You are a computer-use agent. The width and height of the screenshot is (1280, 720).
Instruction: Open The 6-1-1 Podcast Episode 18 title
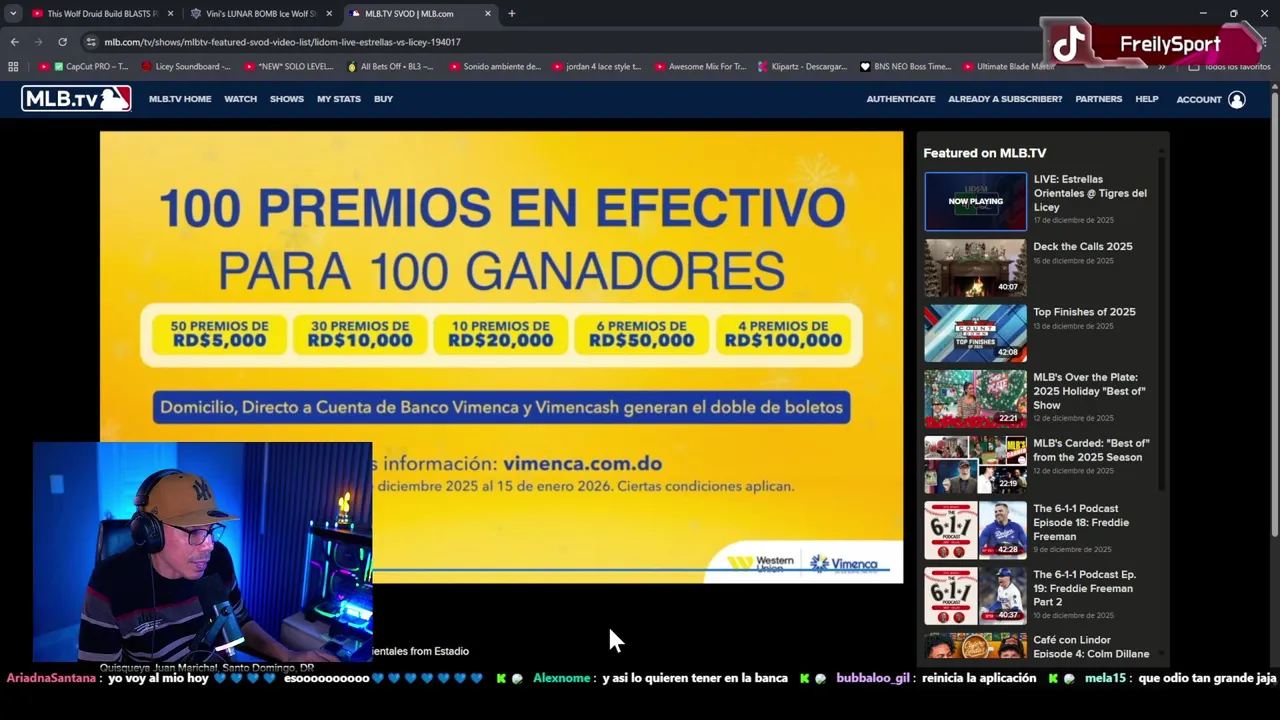1081,522
